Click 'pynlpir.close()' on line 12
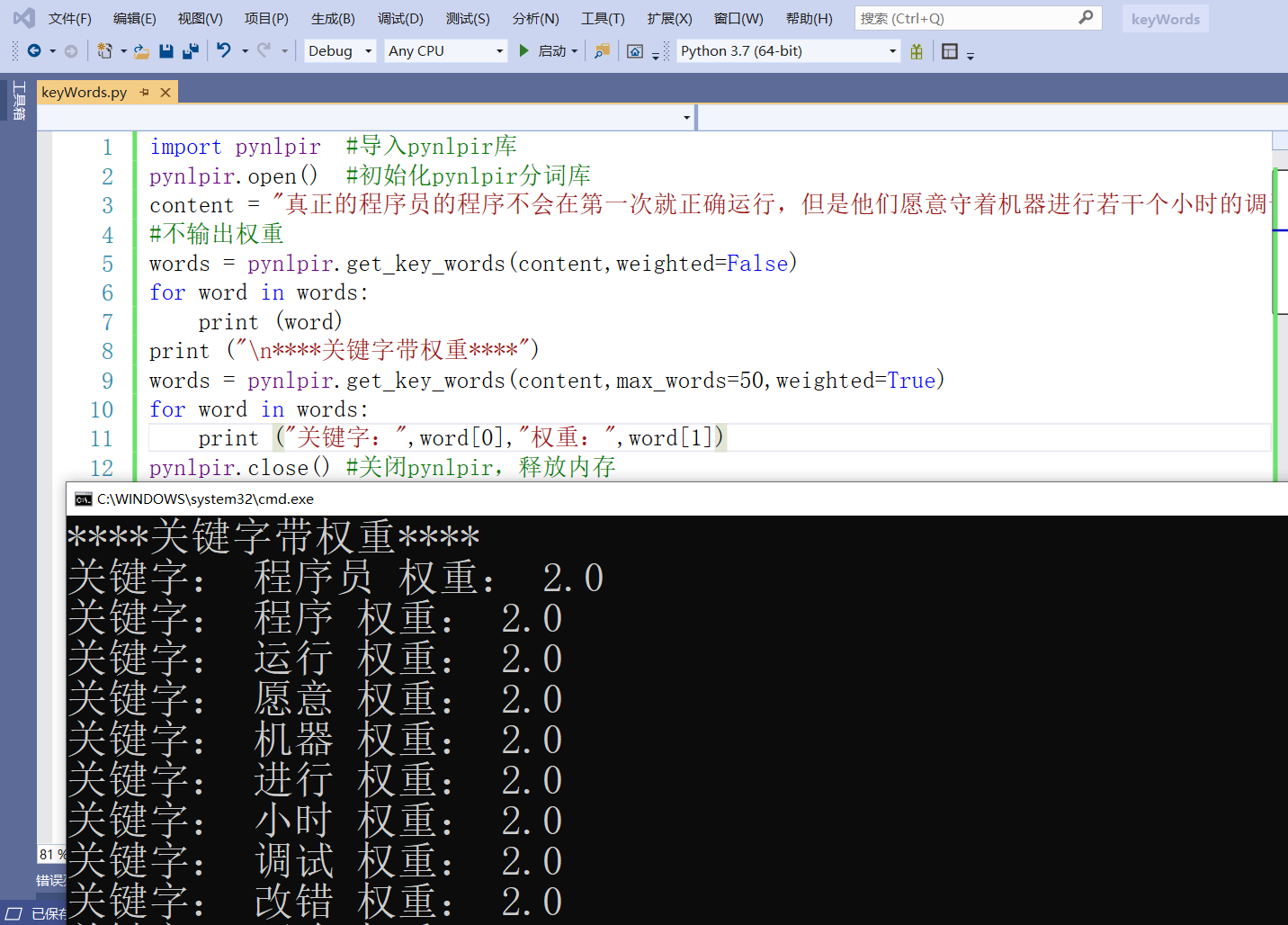The image size is (1288, 925). pos(240,468)
